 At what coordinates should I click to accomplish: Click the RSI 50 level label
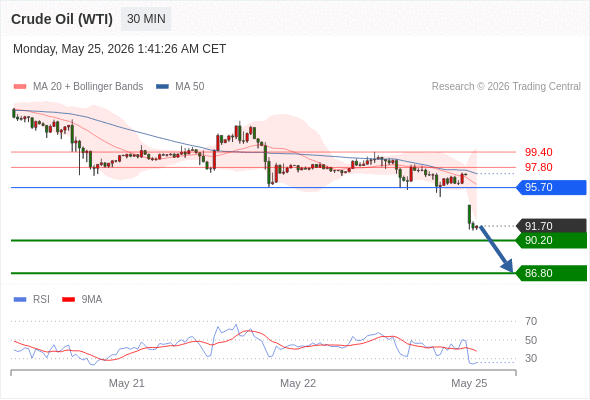coord(531,340)
